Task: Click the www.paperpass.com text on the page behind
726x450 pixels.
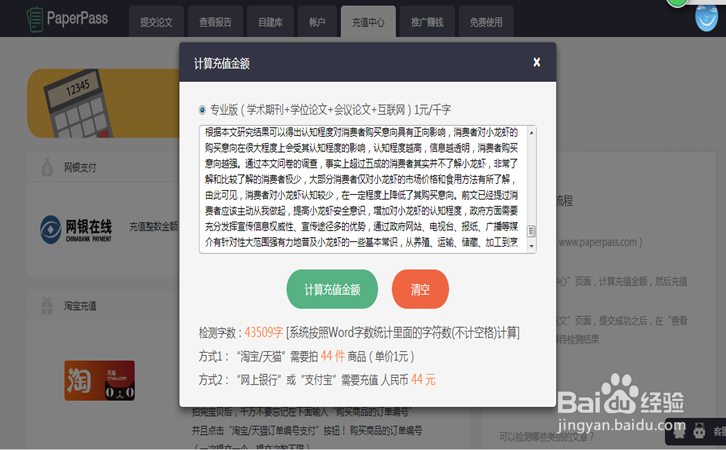Action: [x=597, y=242]
